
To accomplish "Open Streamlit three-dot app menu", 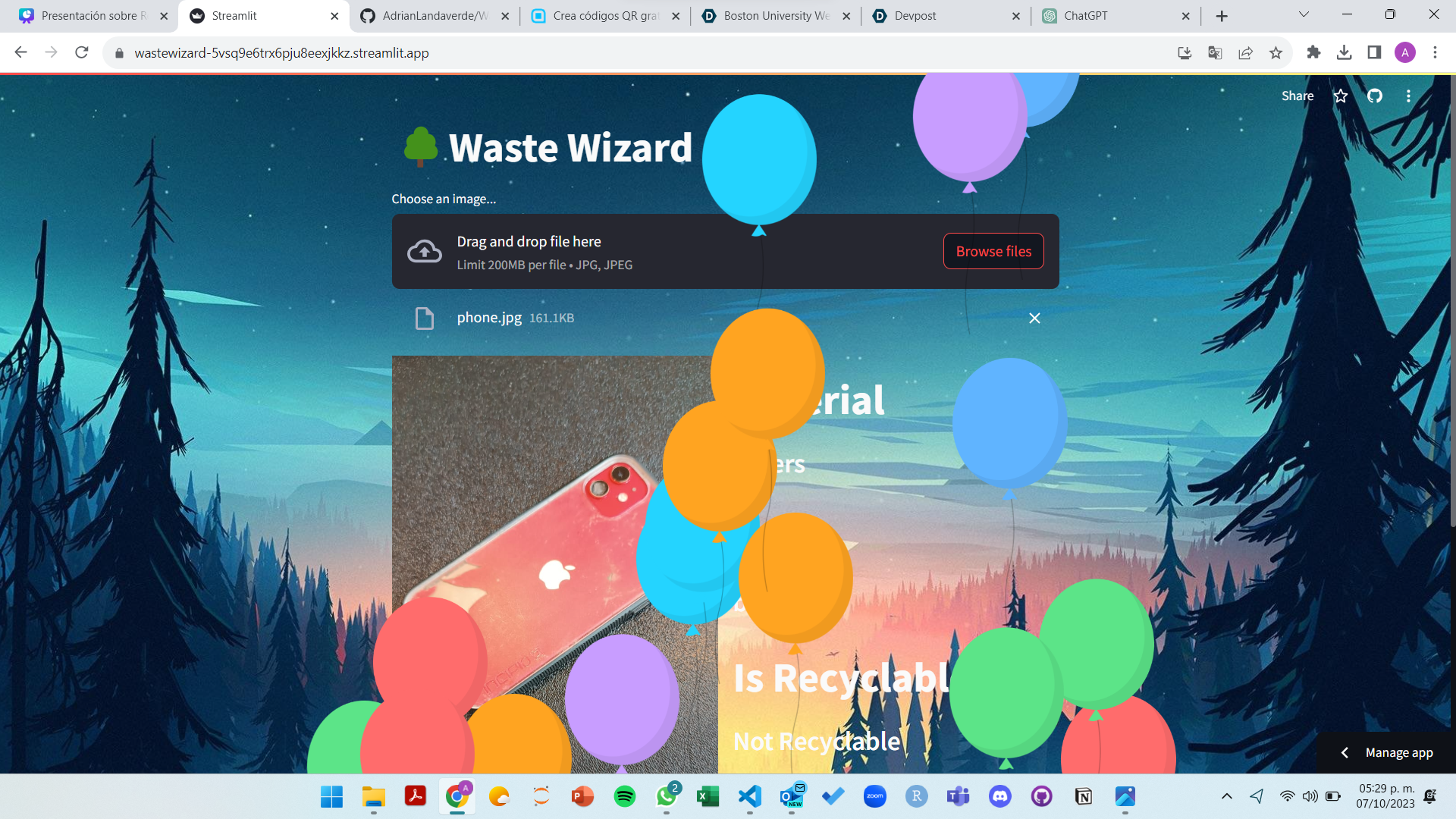I will (x=1408, y=96).
